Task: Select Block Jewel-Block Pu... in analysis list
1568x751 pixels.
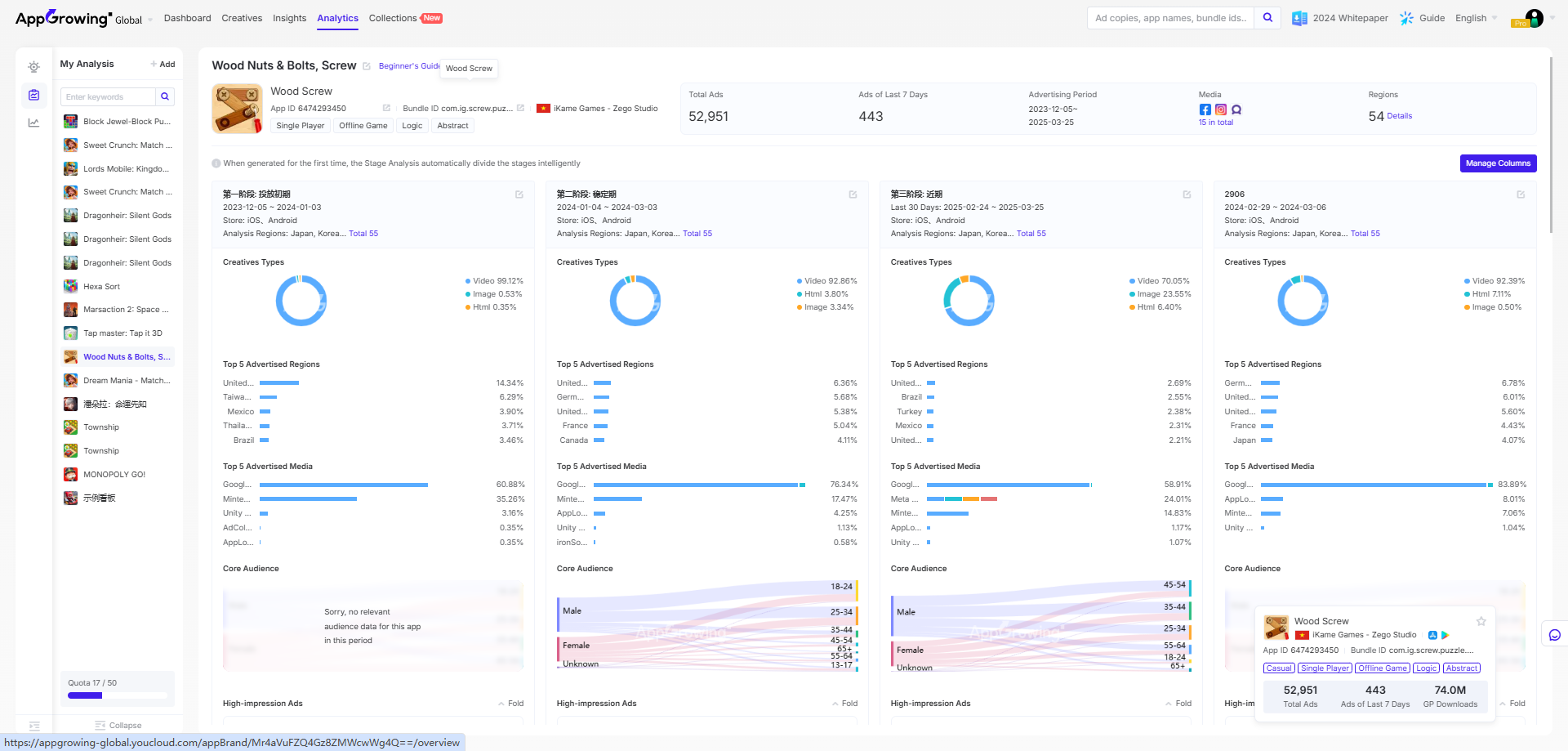Action: tap(118, 122)
